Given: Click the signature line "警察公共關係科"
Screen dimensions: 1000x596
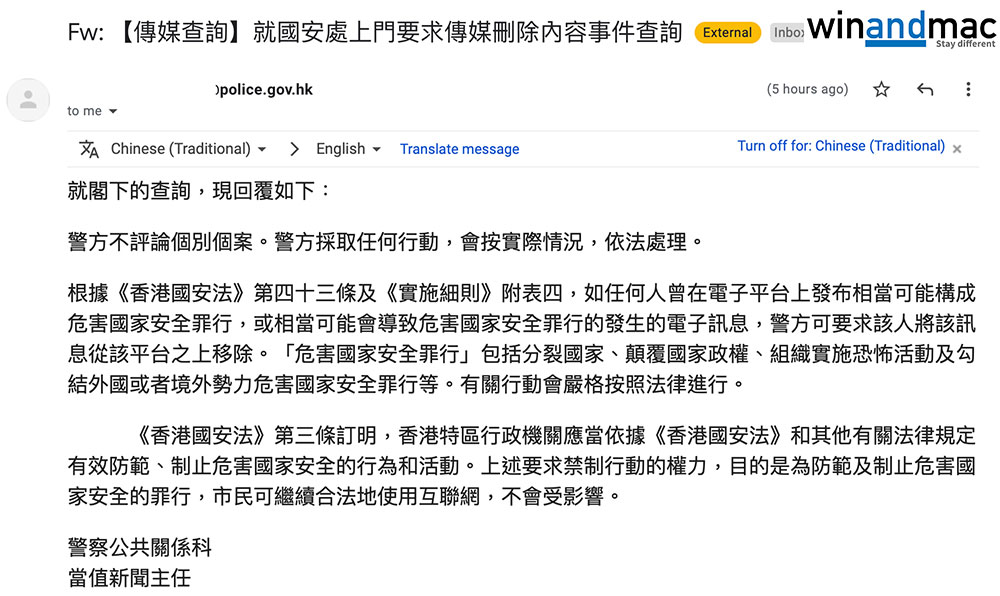Looking at the screenshot, I should [139, 548].
